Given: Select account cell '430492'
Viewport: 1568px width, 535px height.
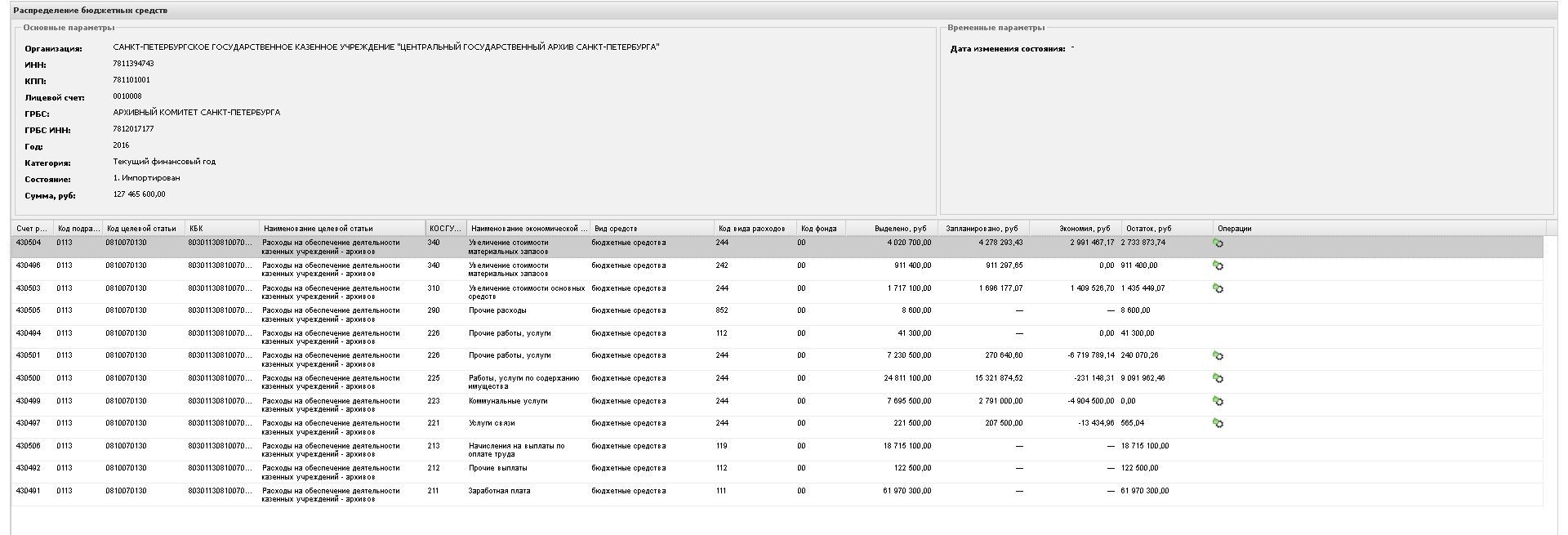Looking at the screenshot, I should click(29, 468).
